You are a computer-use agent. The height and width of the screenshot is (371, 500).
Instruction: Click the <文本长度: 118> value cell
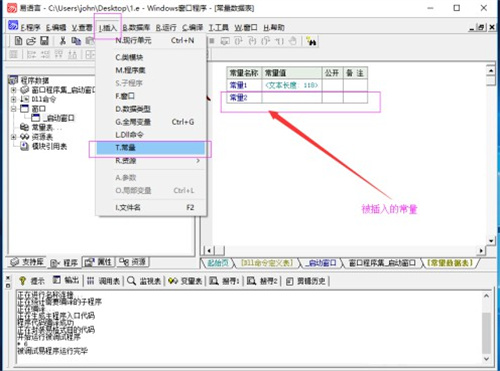tap(292, 85)
